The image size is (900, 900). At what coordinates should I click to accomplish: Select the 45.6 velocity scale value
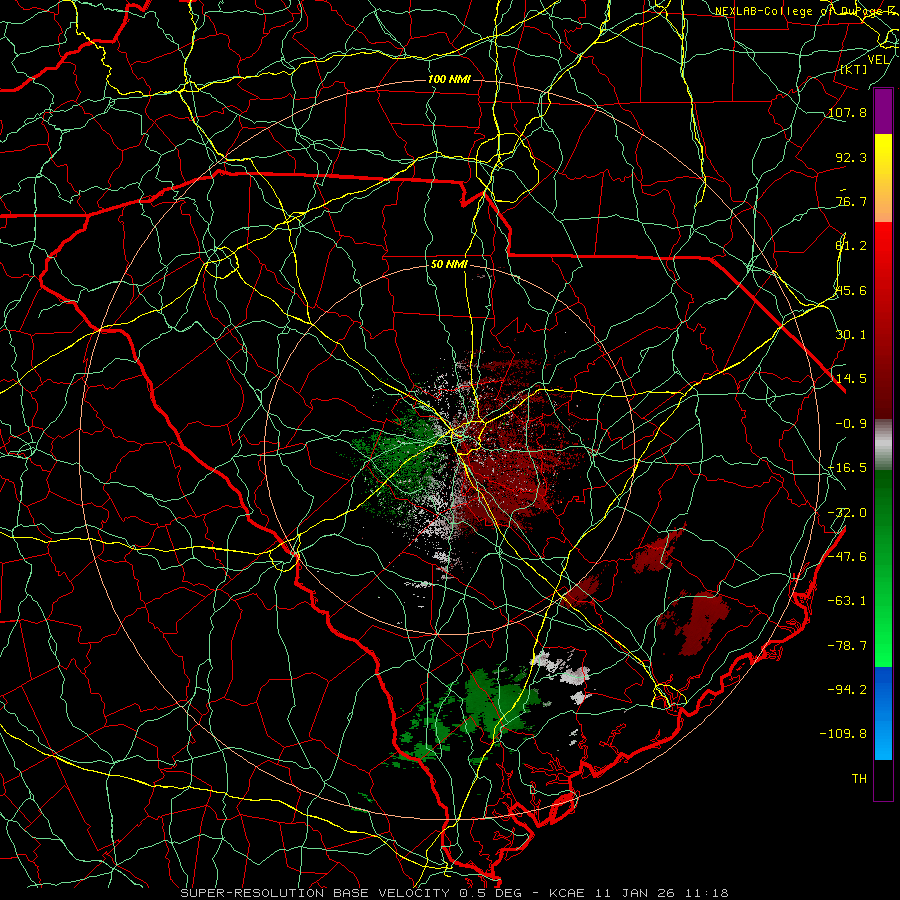[x=851, y=290]
